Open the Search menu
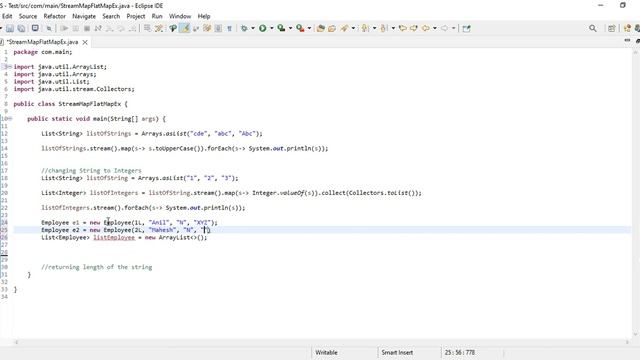 click(x=111, y=16)
